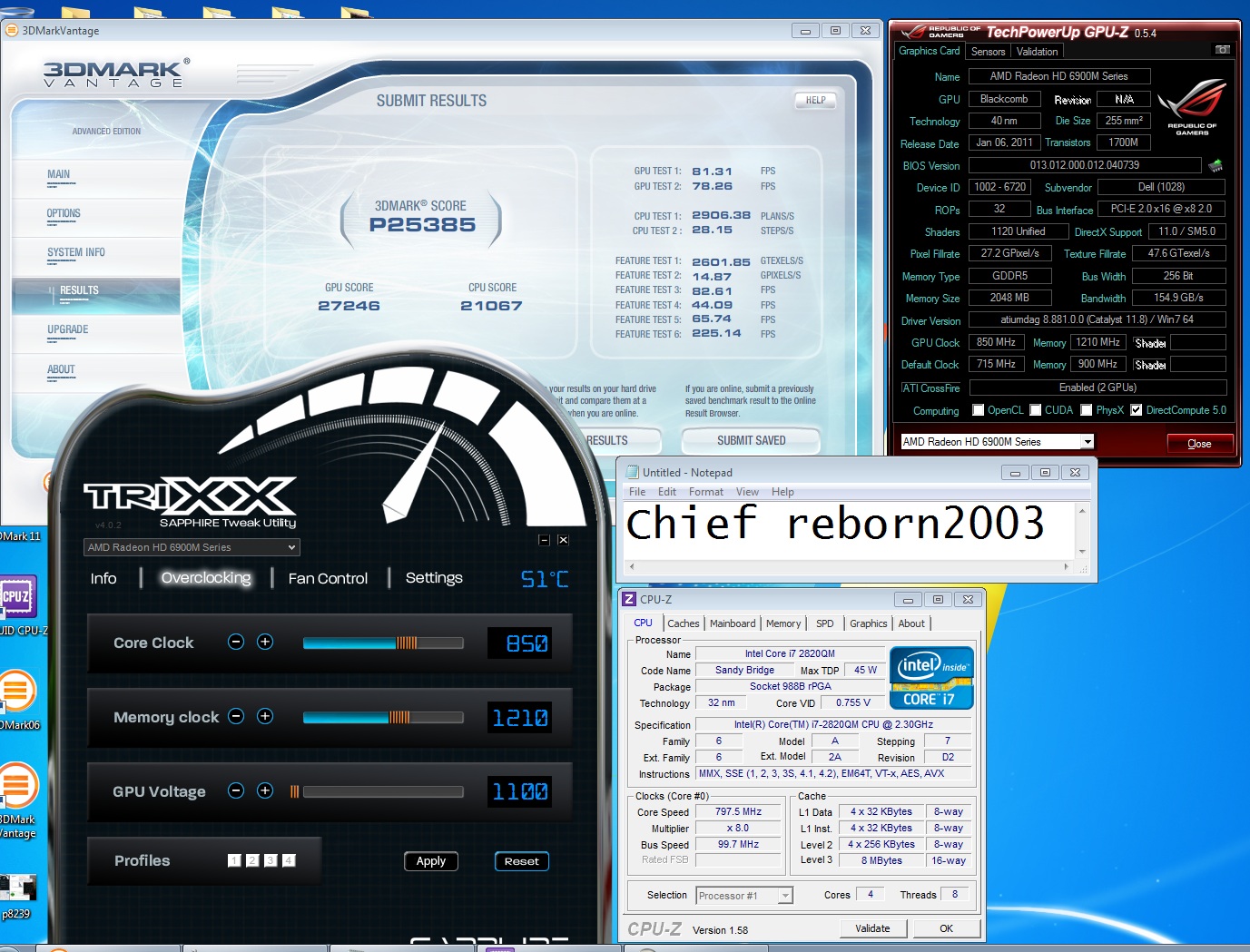
Task: Open 3DMark Vantage desktop shortcut
Action: tap(18, 800)
